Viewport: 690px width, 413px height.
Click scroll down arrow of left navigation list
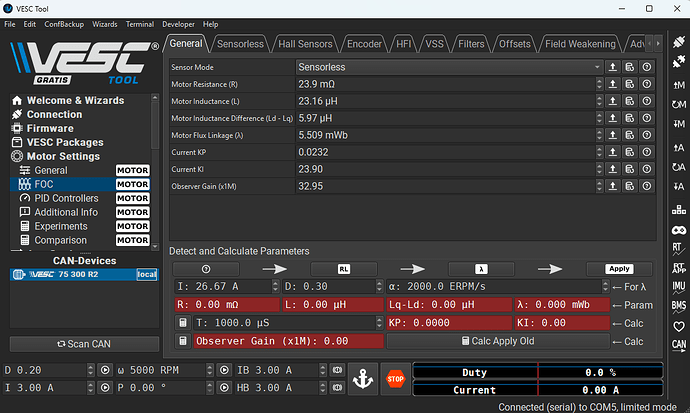tap(154, 246)
